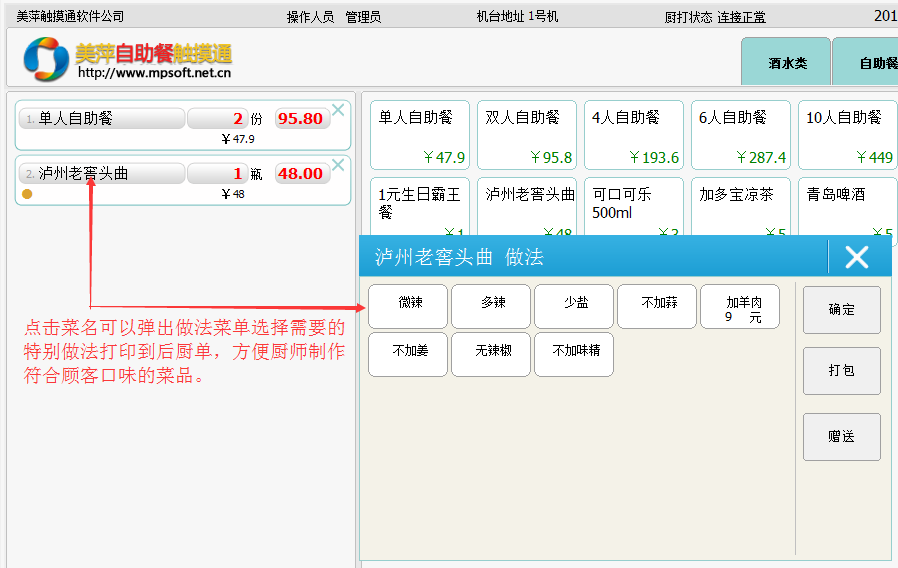Pick the 不加蒜 option
This screenshot has width=898, height=568.
point(658,306)
